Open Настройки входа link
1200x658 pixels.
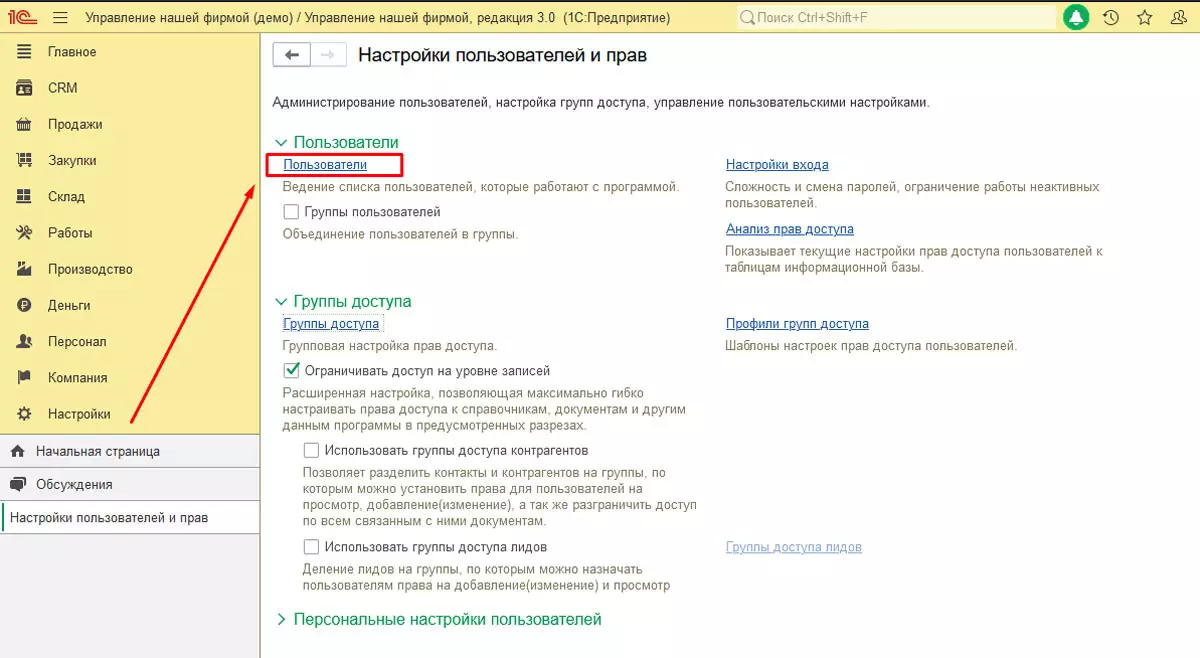click(777, 165)
